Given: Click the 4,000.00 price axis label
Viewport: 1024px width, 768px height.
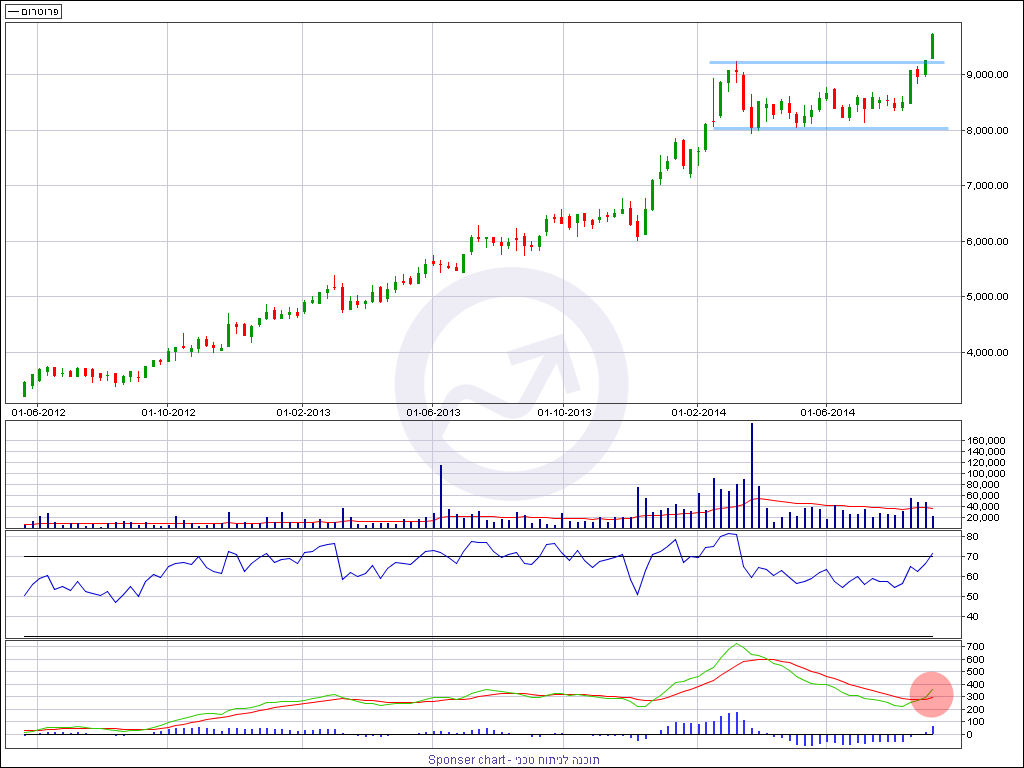Looking at the screenshot, I should pyautogui.click(x=985, y=352).
